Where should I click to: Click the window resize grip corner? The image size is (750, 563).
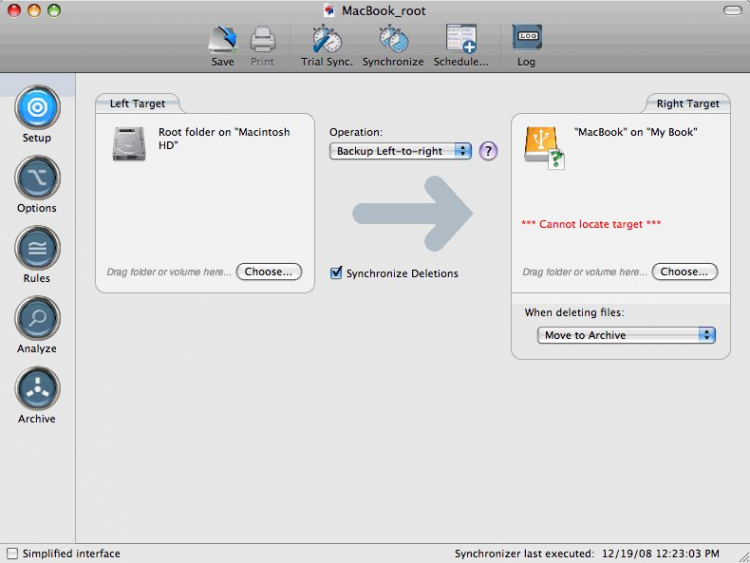(x=744, y=557)
